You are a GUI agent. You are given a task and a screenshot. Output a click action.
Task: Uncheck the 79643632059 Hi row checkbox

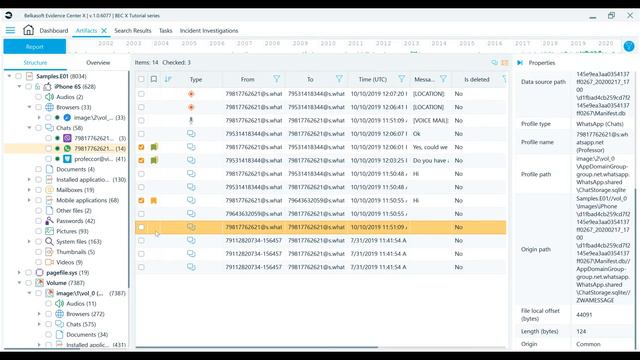(x=141, y=200)
